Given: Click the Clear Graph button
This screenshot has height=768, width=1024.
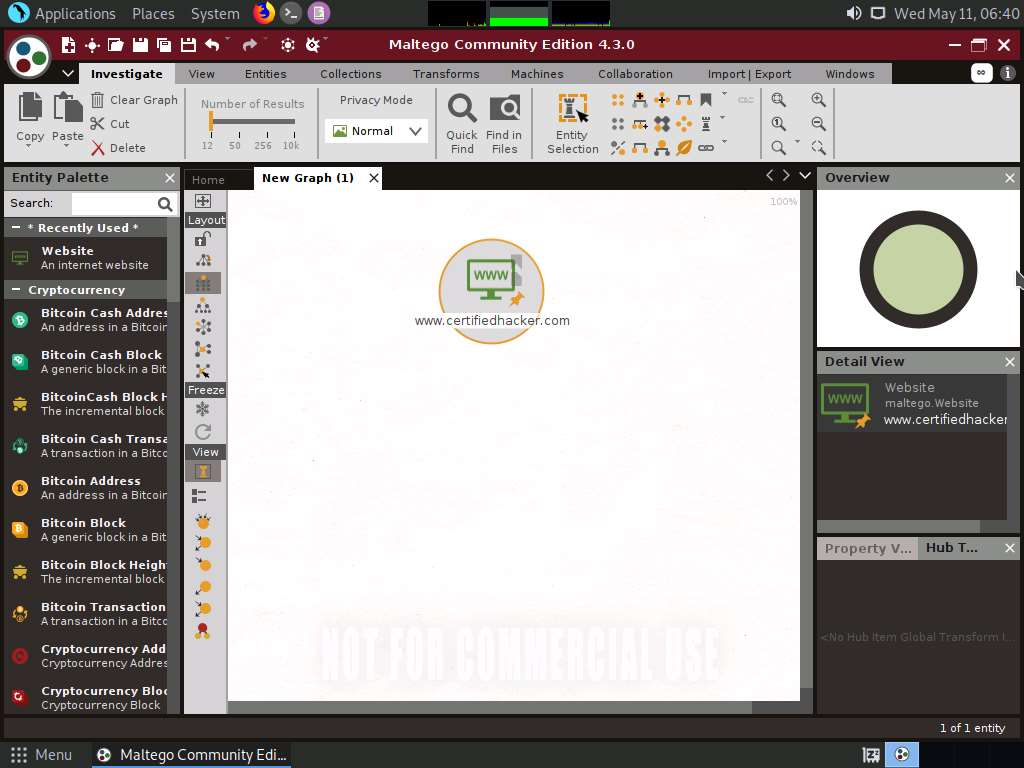Looking at the screenshot, I should click(135, 100).
